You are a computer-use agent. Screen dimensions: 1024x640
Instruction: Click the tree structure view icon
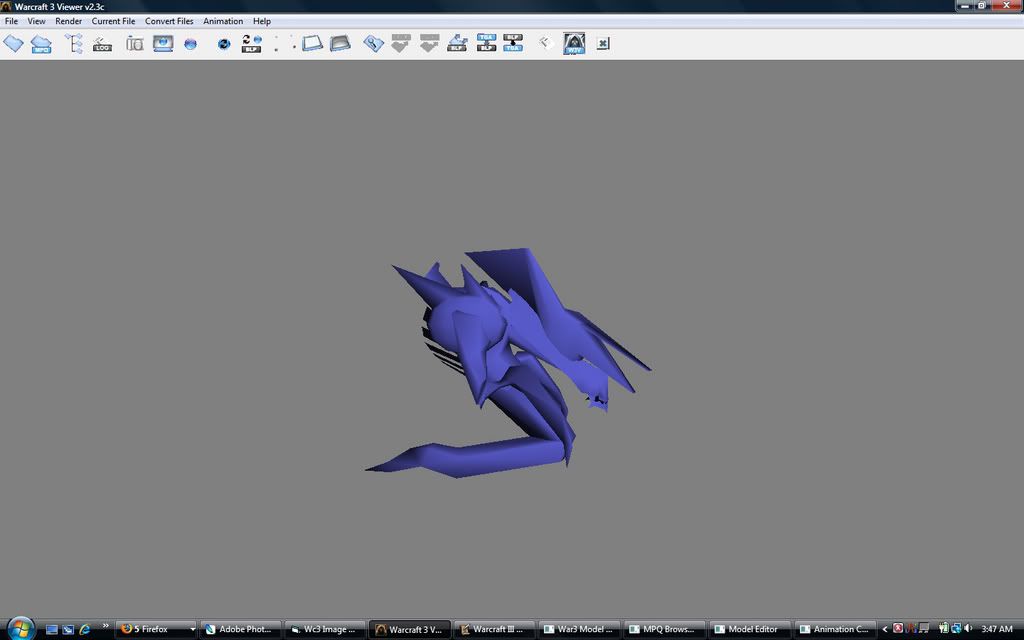point(74,44)
